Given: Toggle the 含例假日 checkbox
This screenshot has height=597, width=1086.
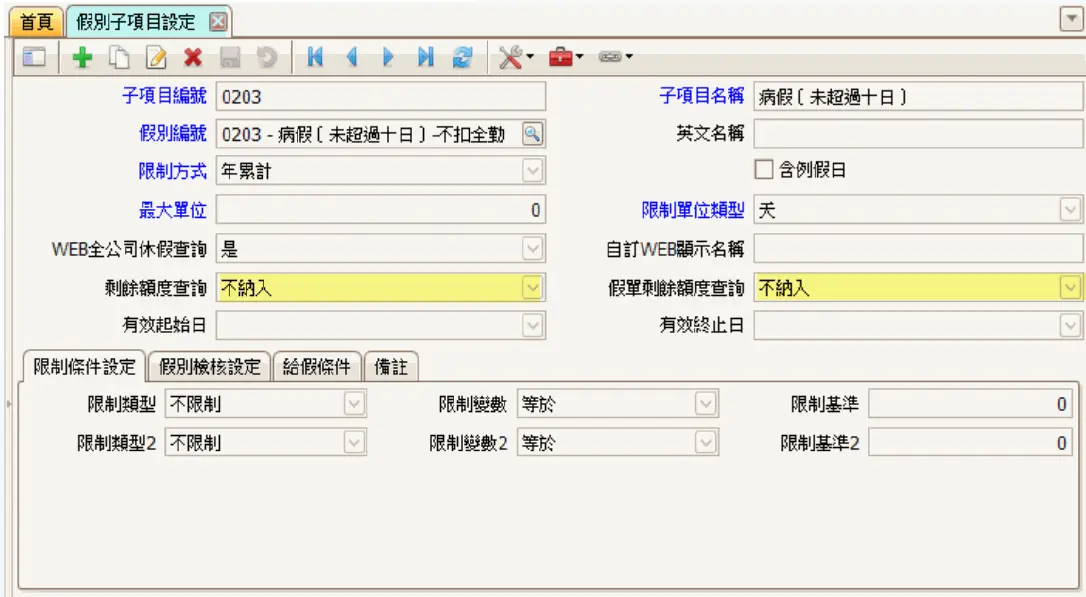Looking at the screenshot, I should 765,170.
